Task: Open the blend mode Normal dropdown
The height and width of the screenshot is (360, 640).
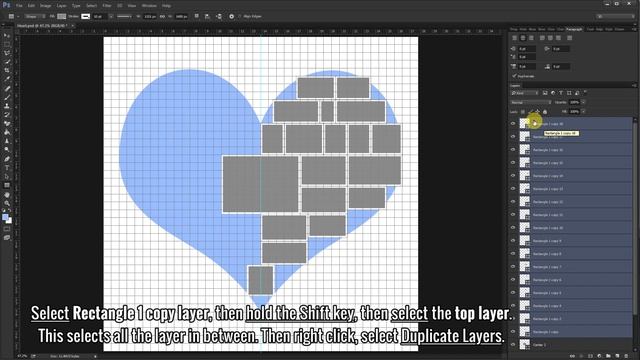Action: pyautogui.click(x=531, y=102)
